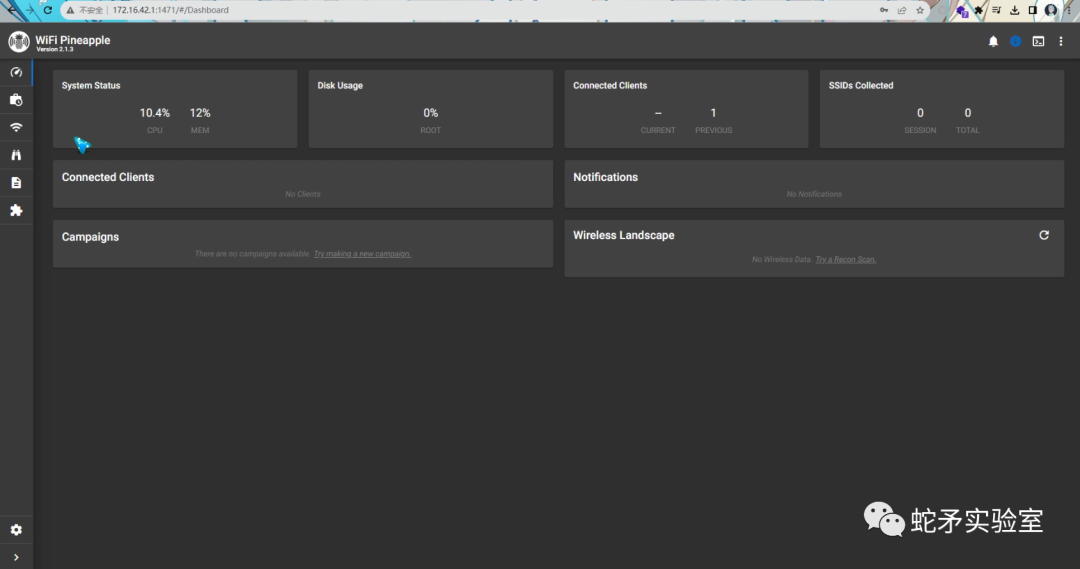
Task: Open Campaigns briefcase icon in sidebar
Action: 16,100
